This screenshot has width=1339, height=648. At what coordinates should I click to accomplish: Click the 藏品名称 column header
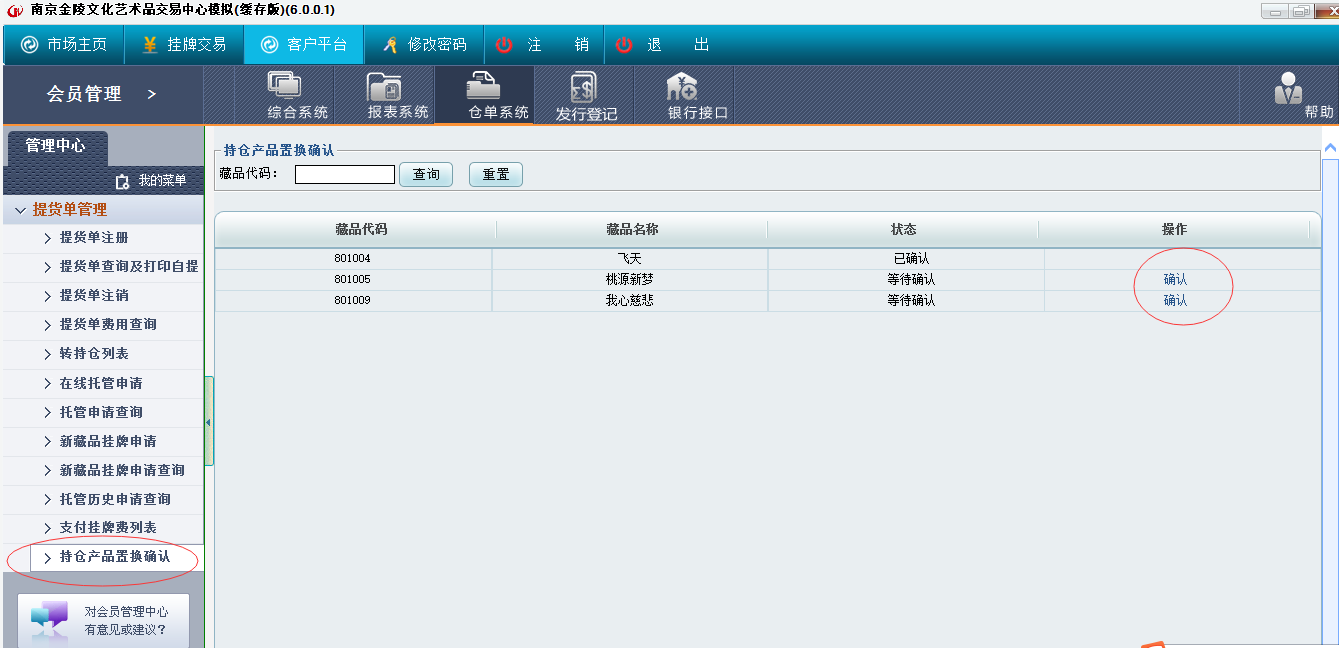(632, 230)
